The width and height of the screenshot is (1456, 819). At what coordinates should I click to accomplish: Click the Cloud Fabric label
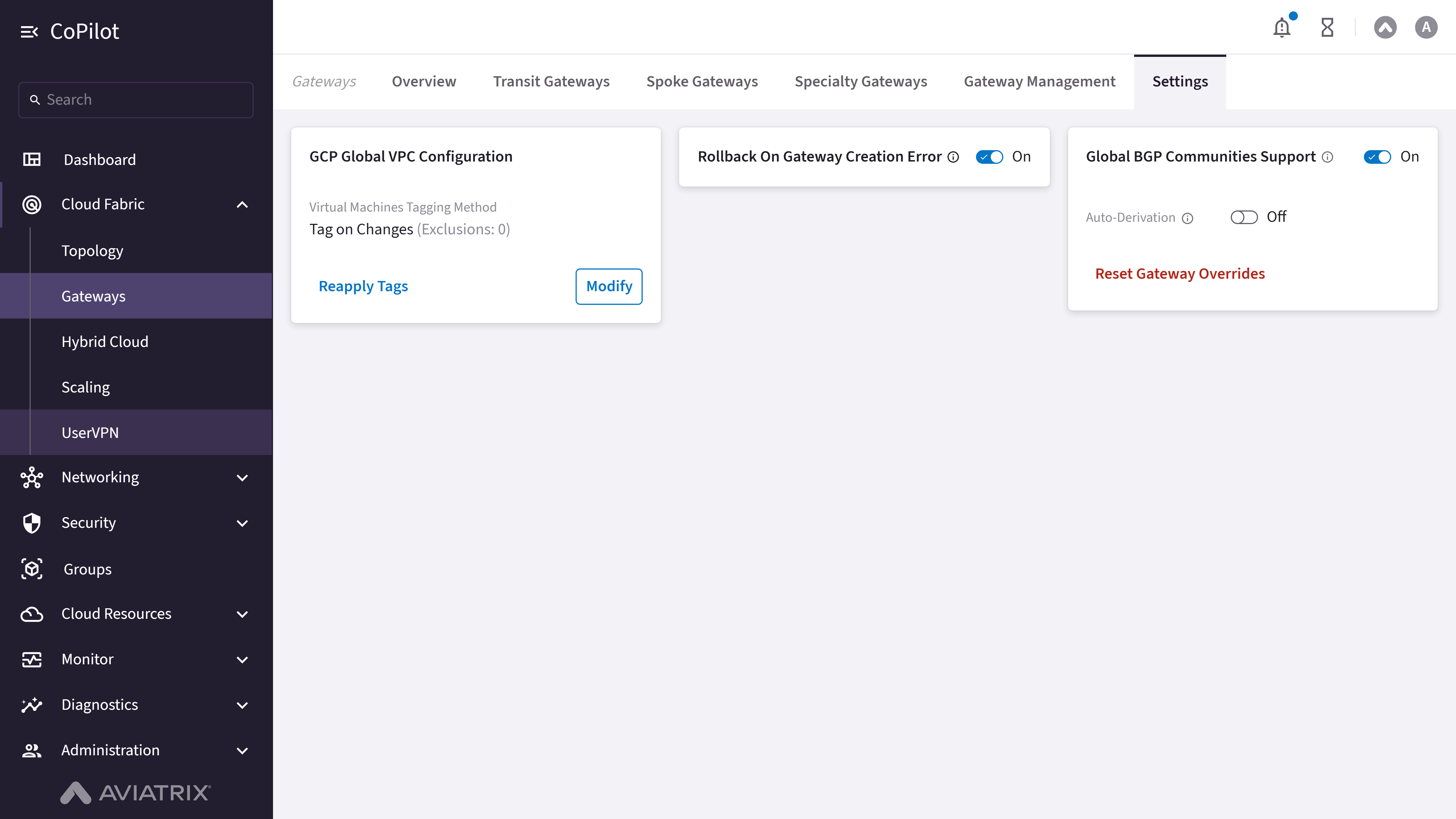[103, 204]
